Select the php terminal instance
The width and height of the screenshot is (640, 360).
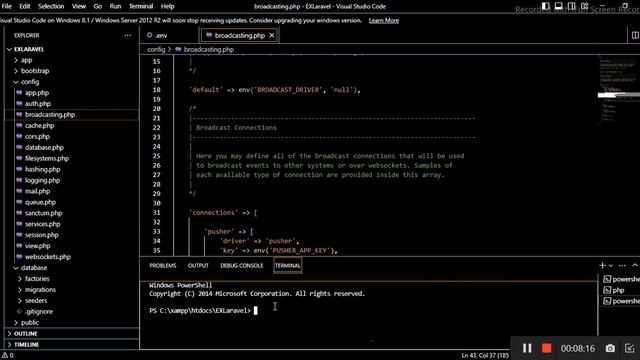point(619,290)
